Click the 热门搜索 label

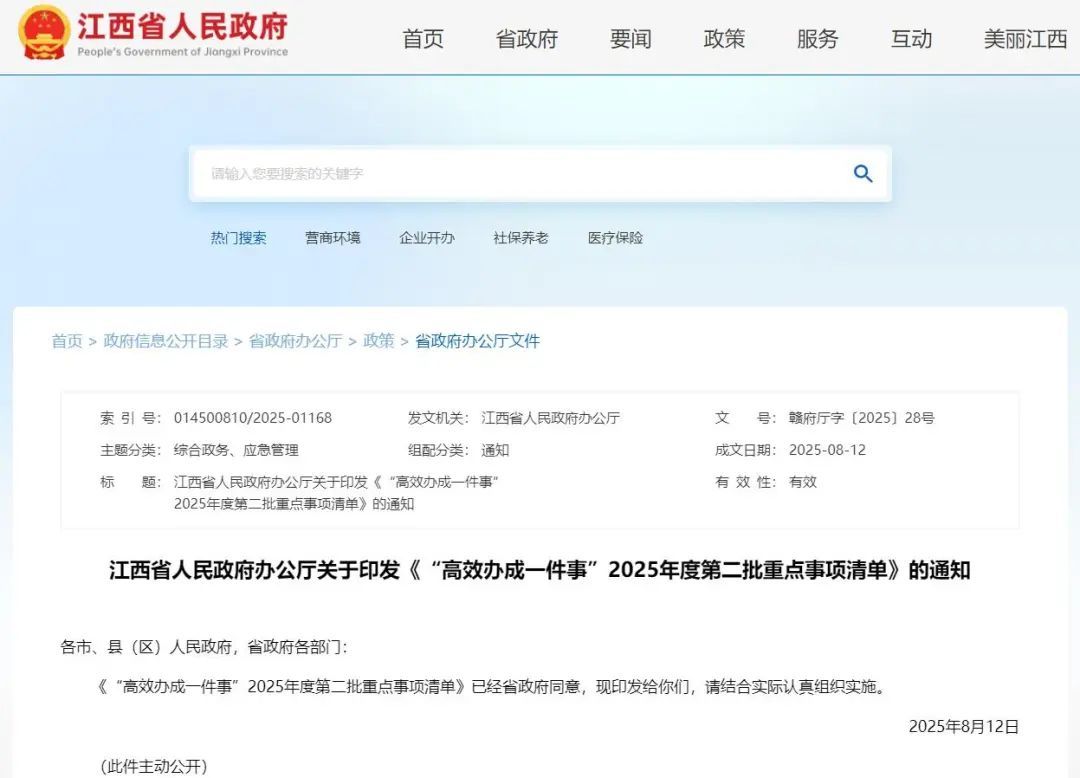[238, 237]
